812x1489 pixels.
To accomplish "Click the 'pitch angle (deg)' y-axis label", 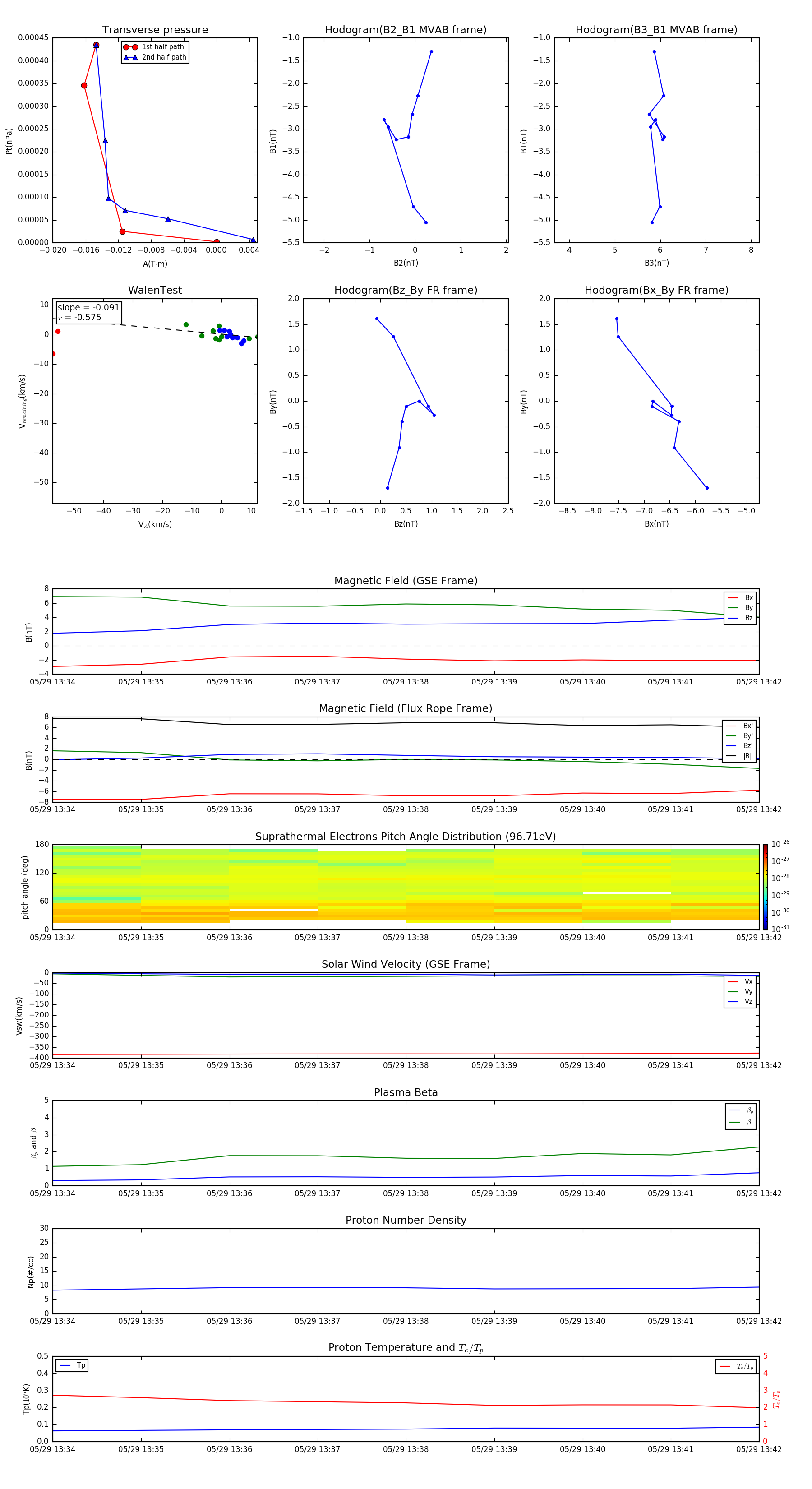I will point(25,887).
